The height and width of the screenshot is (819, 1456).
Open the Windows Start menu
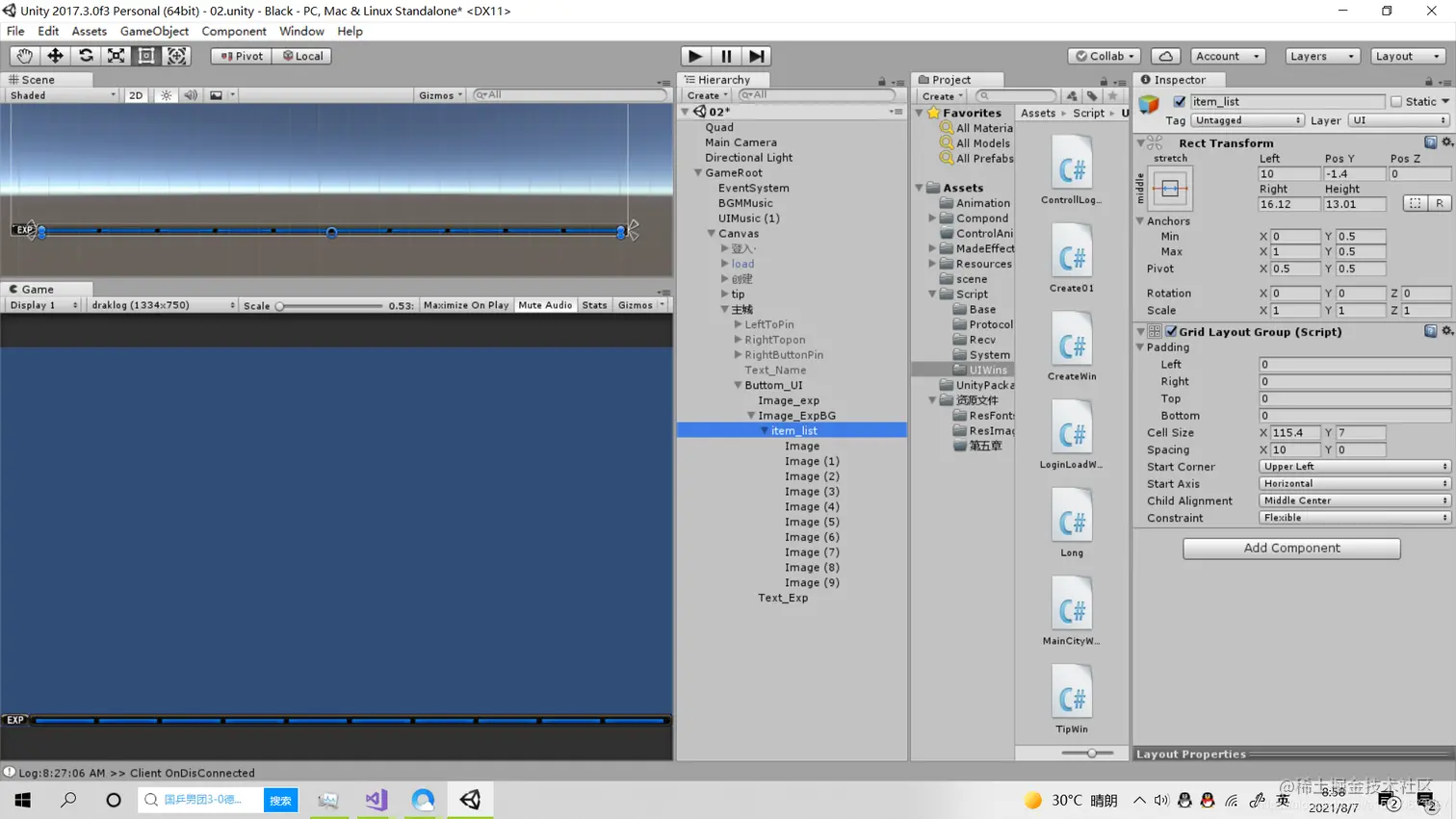click(22, 800)
